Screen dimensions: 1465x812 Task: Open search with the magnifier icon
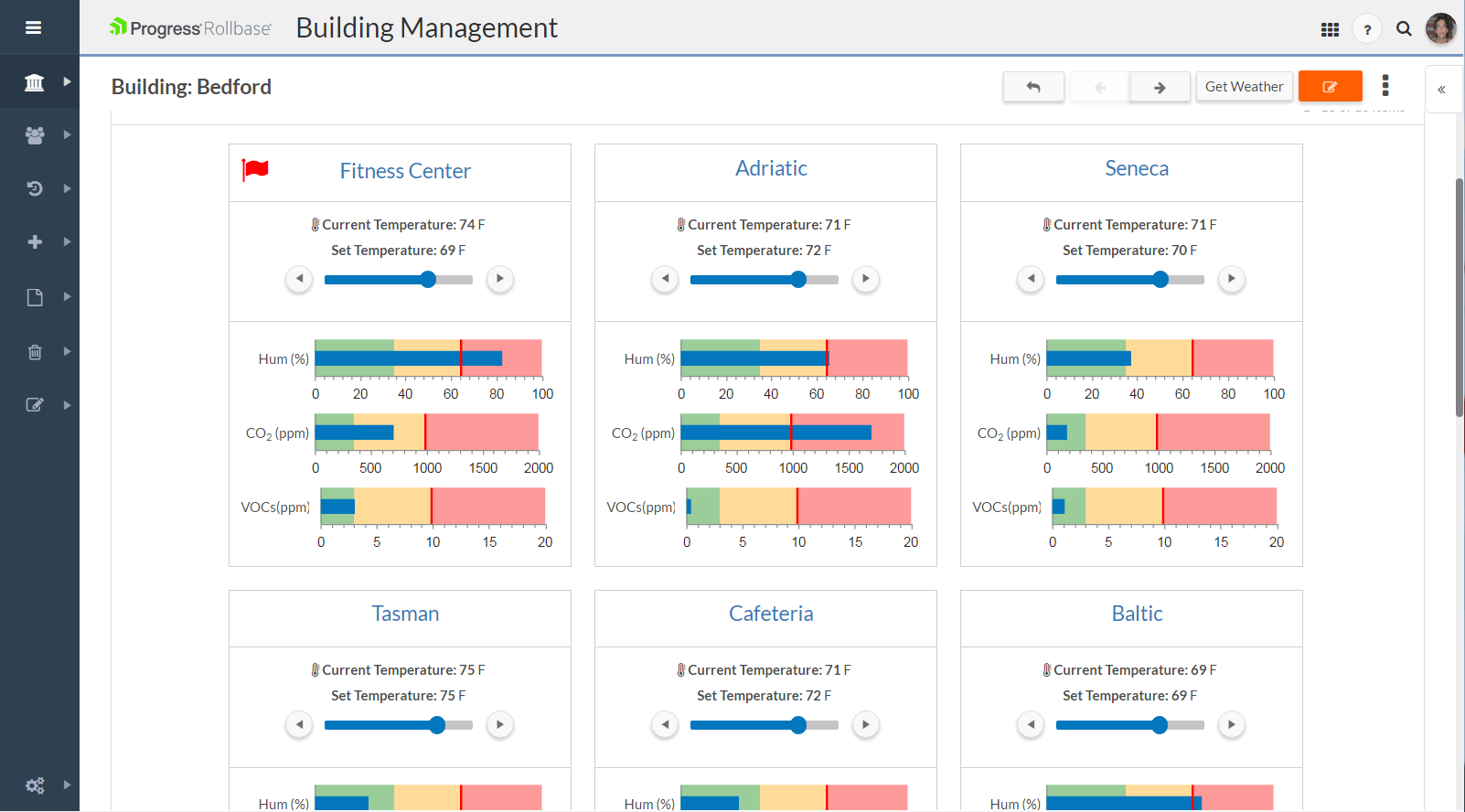[x=1404, y=29]
